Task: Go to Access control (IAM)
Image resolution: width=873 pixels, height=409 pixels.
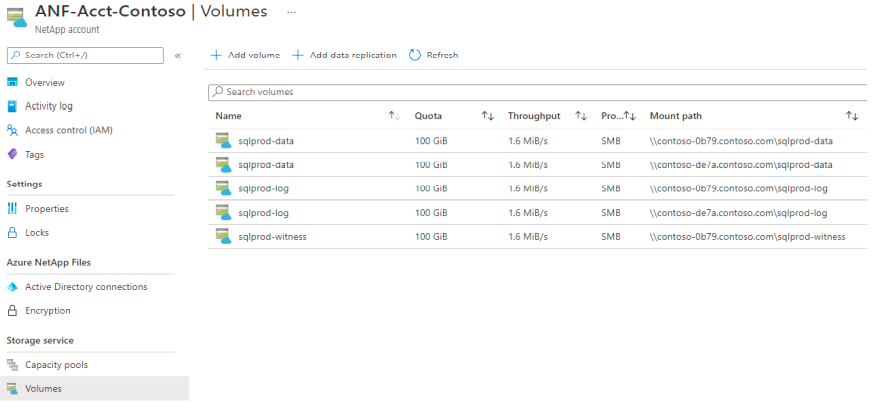Action: [68, 130]
